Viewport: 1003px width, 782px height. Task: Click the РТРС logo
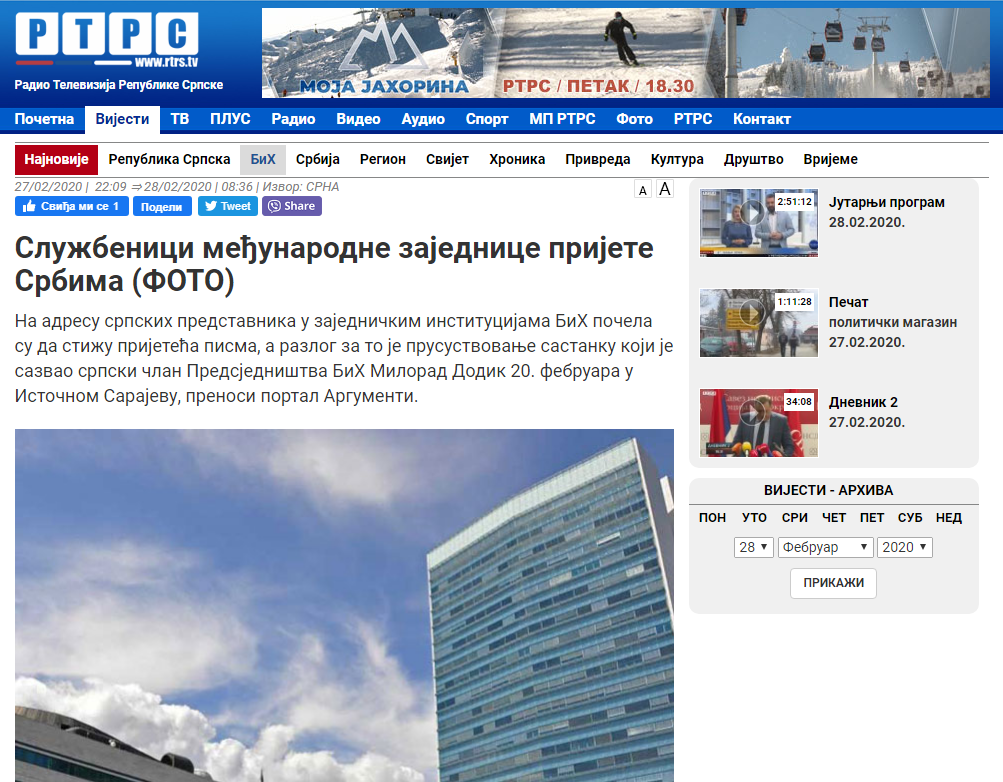point(107,40)
